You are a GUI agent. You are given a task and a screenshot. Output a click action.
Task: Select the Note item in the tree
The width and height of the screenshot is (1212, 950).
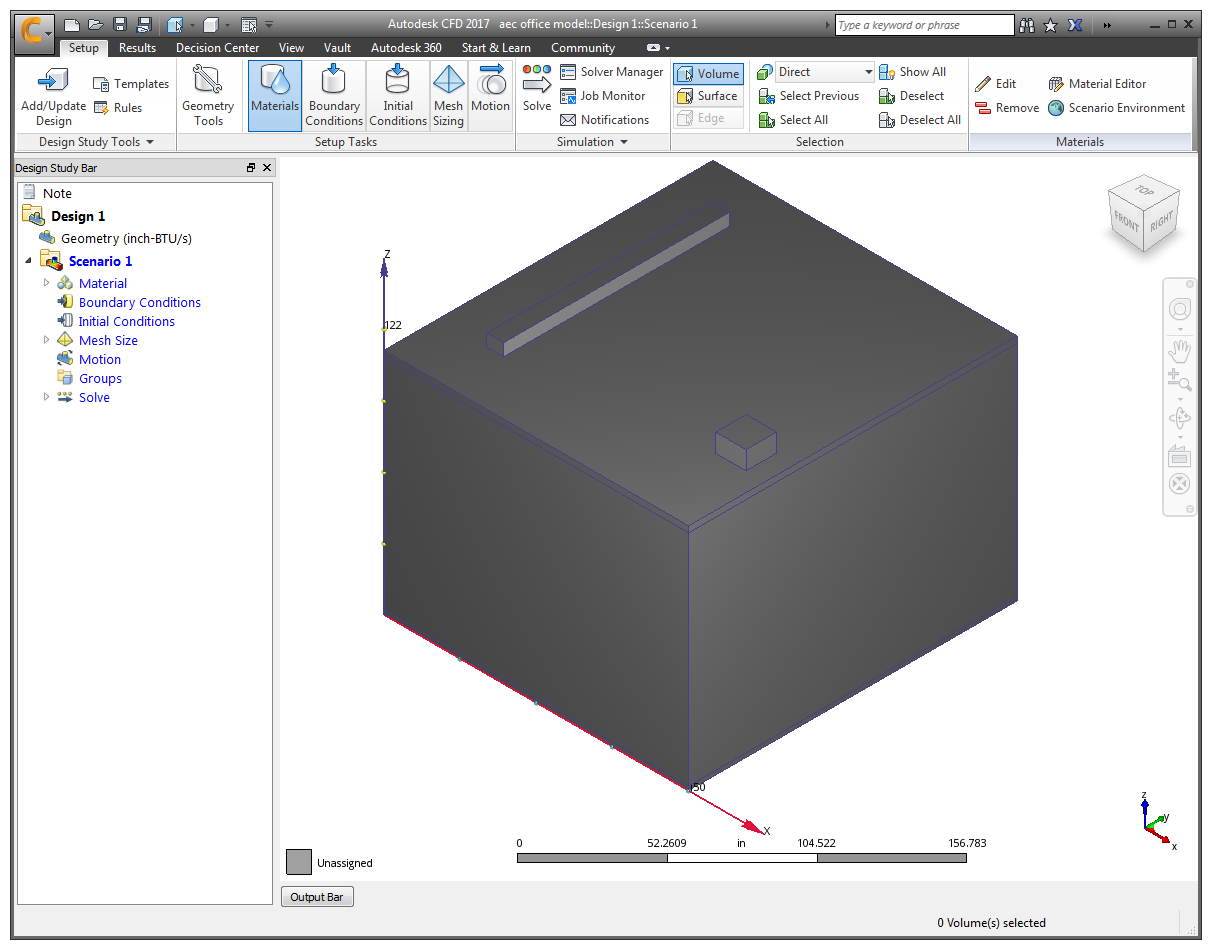coord(57,193)
